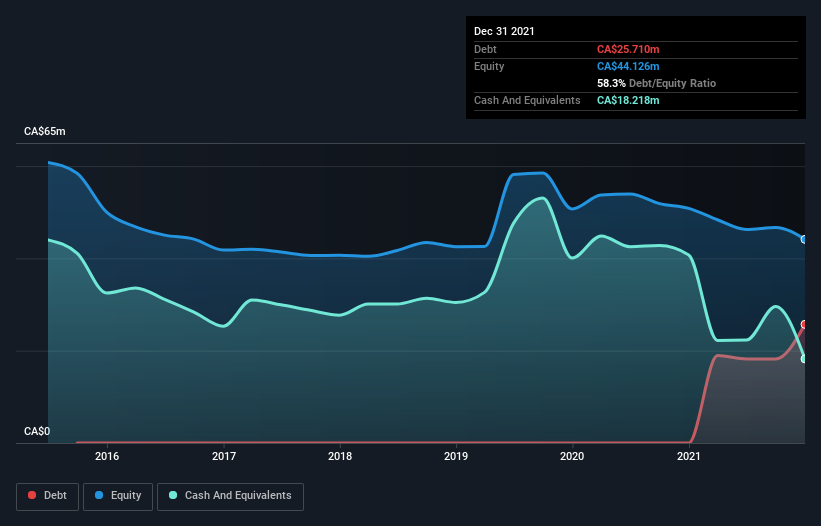Click the 2016 x-axis label
The image size is (821, 526).
107,456
